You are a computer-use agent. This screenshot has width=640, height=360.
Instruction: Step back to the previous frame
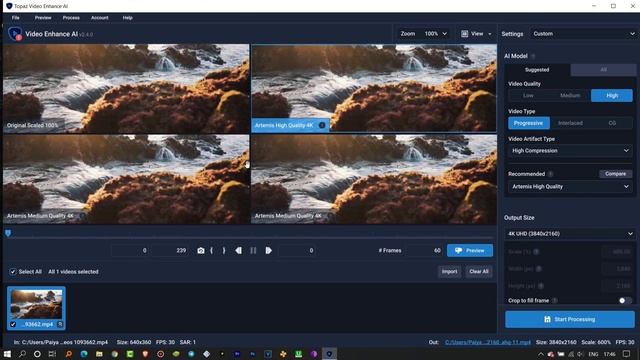click(x=238, y=251)
